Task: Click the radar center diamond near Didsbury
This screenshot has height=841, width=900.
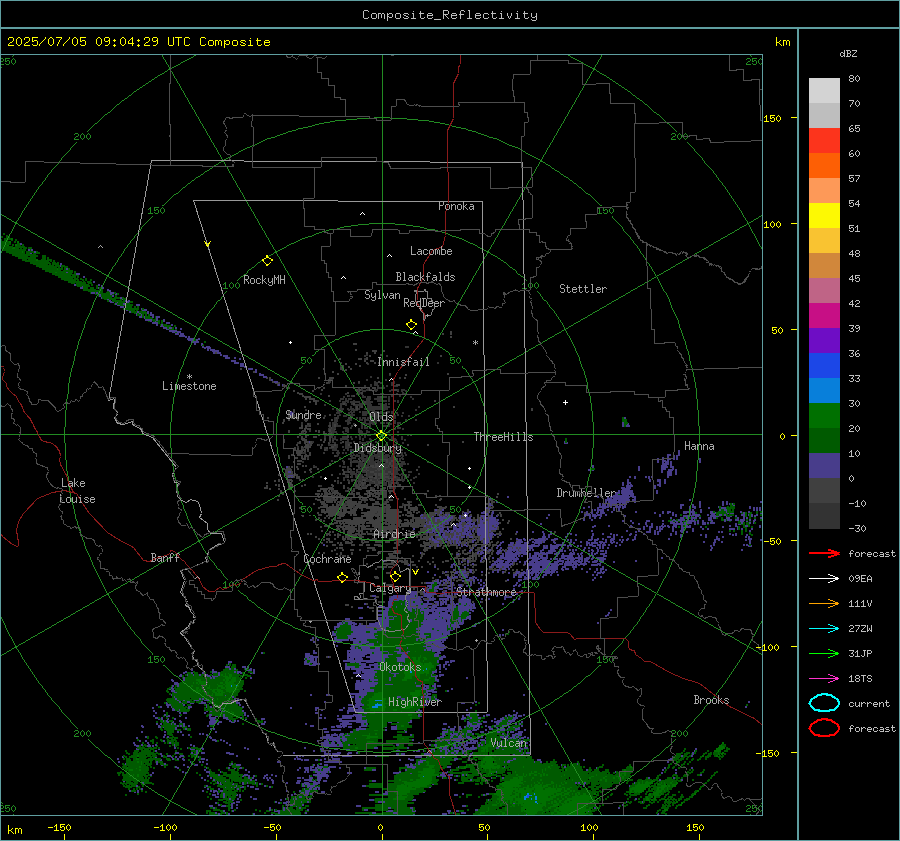Action: [382, 435]
